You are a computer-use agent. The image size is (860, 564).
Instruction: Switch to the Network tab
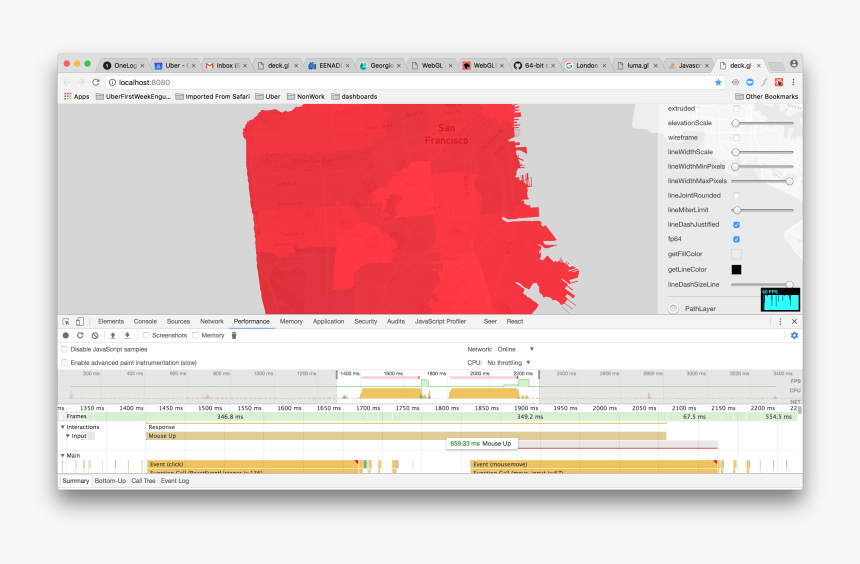coord(212,321)
